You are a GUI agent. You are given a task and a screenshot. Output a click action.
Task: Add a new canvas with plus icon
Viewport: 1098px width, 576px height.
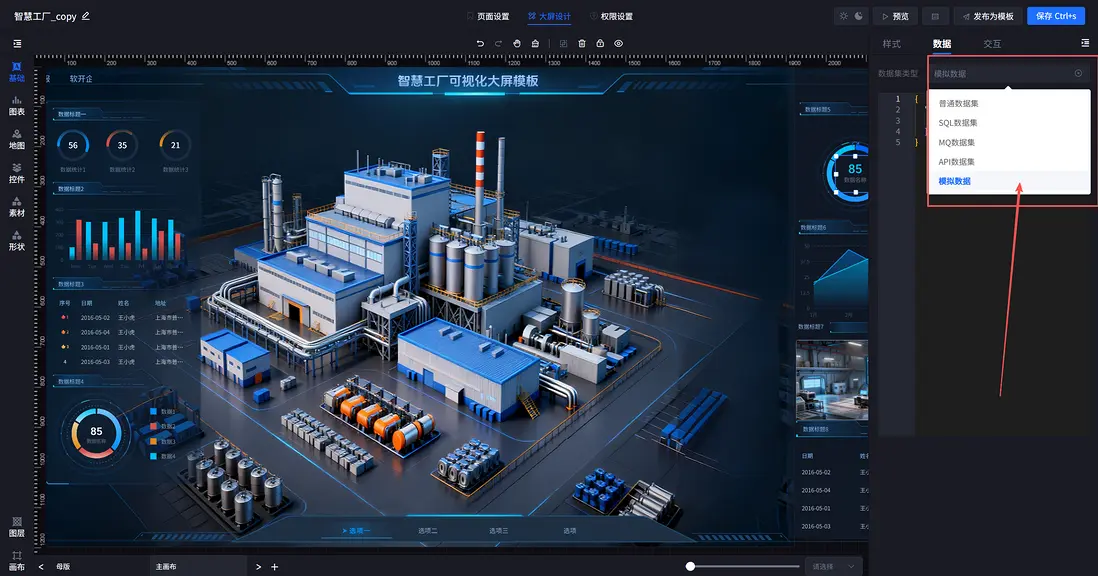(x=274, y=567)
